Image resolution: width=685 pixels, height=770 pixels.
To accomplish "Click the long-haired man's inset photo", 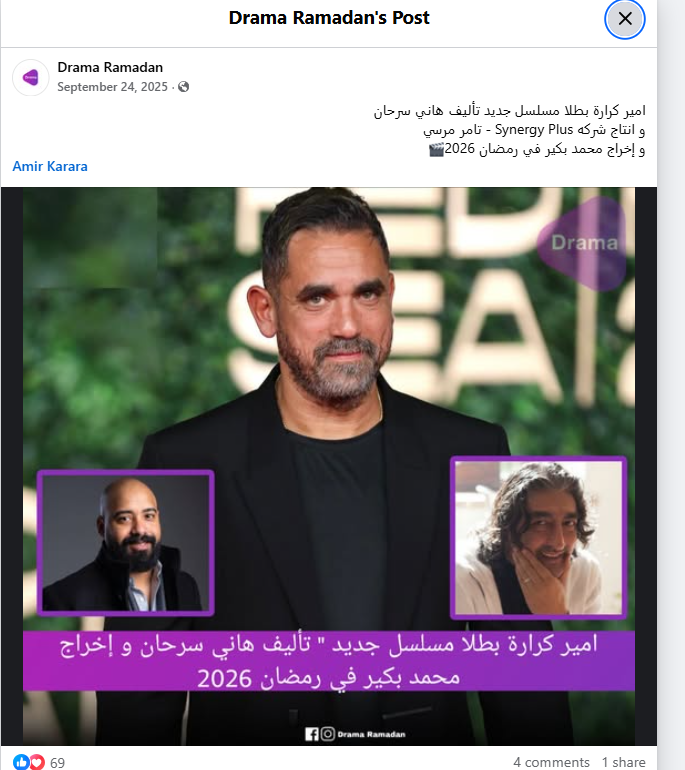I will click(x=538, y=538).
